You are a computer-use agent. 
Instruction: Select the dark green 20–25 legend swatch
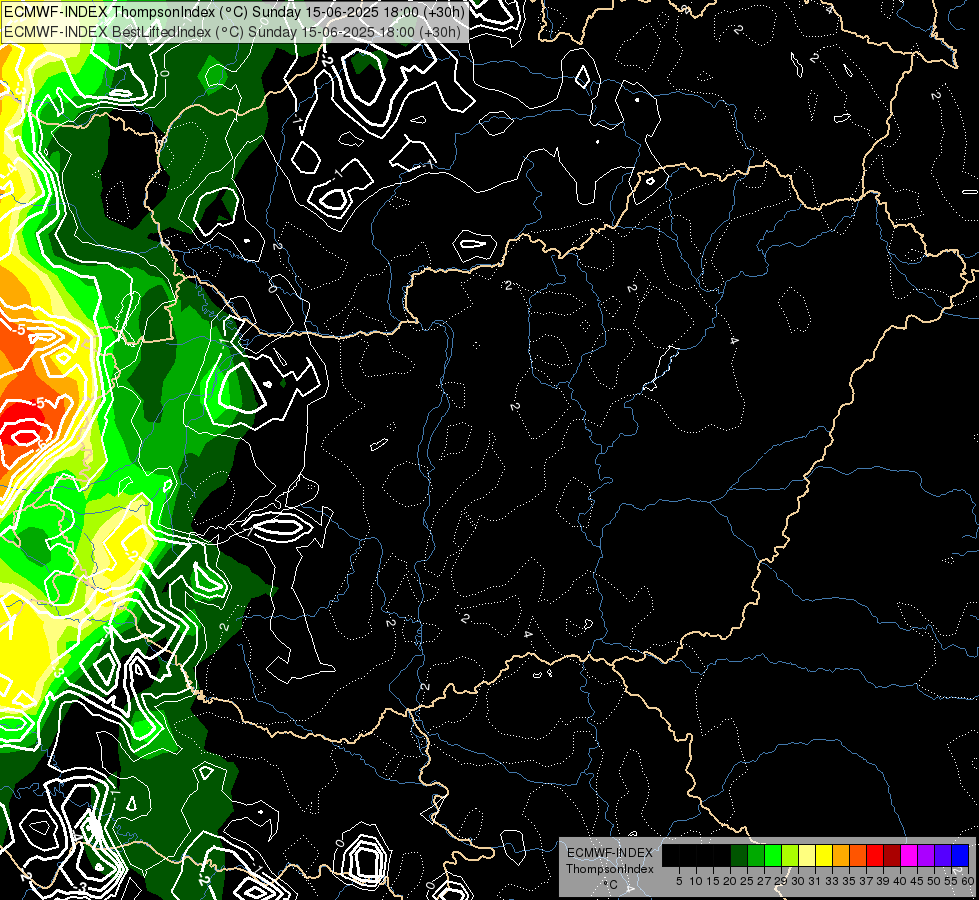tap(739, 855)
